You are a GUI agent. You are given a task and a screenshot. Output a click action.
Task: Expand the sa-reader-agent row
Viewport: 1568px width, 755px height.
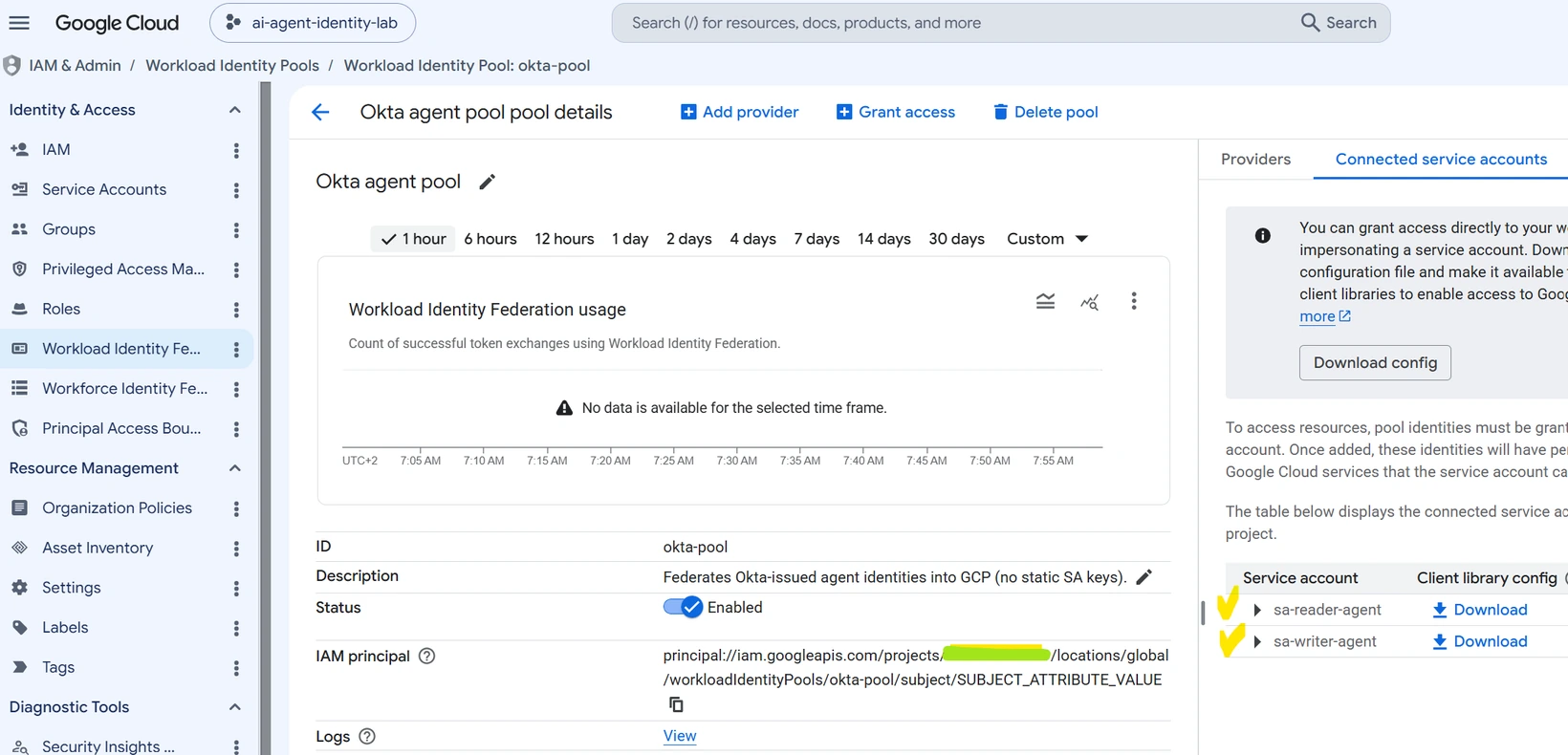(x=1257, y=610)
